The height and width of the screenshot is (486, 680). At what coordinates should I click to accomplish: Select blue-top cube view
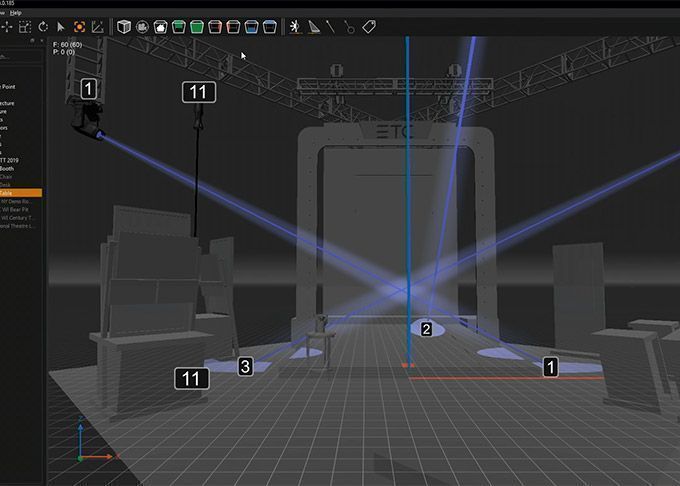coord(270,27)
